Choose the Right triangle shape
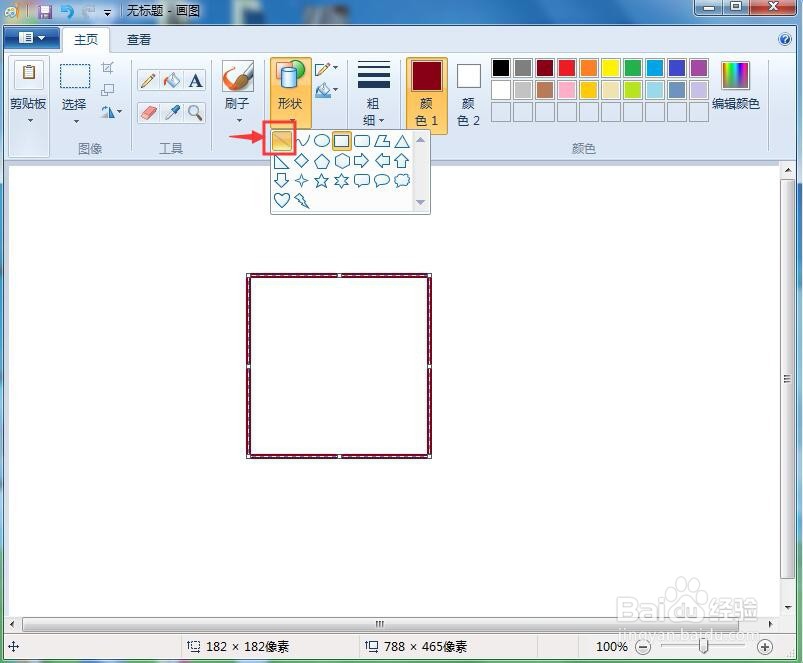This screenshot has width=803, height=663. pyautogui.click(x=281, y=161)
